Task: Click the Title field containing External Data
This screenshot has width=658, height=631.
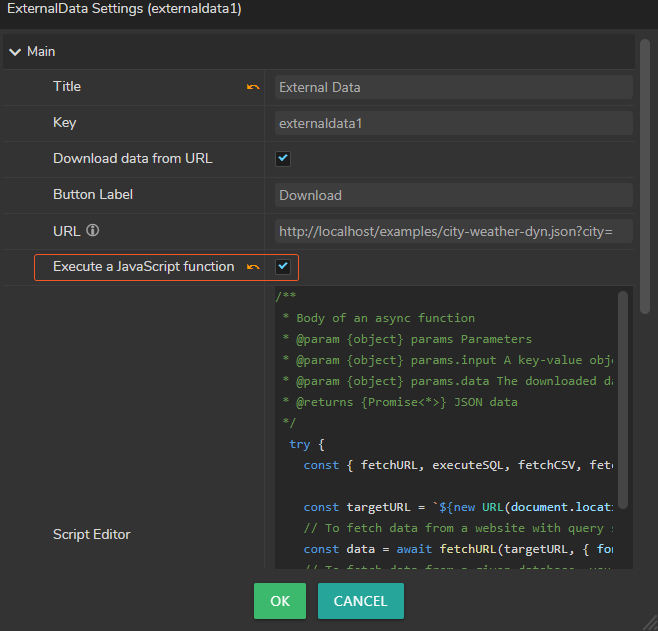Action: [x=453, y=87]
